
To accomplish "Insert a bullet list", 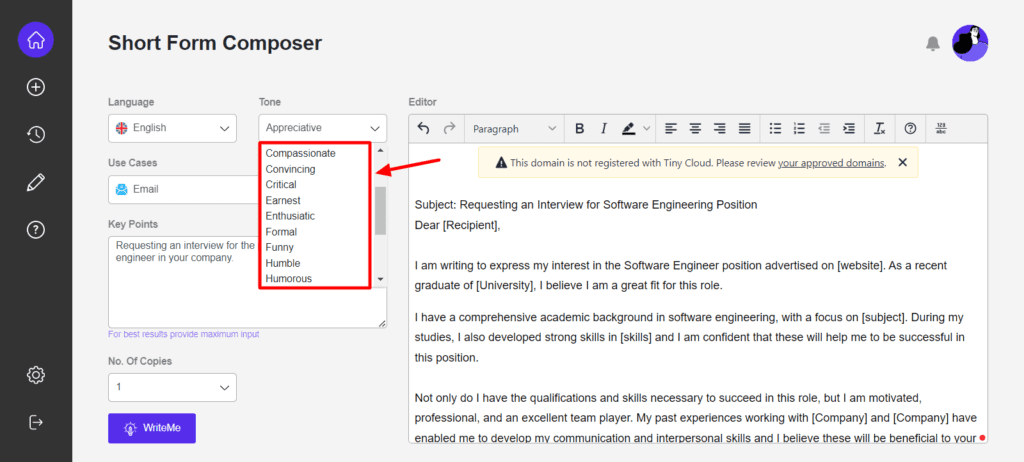I will (x=775, y=129).
